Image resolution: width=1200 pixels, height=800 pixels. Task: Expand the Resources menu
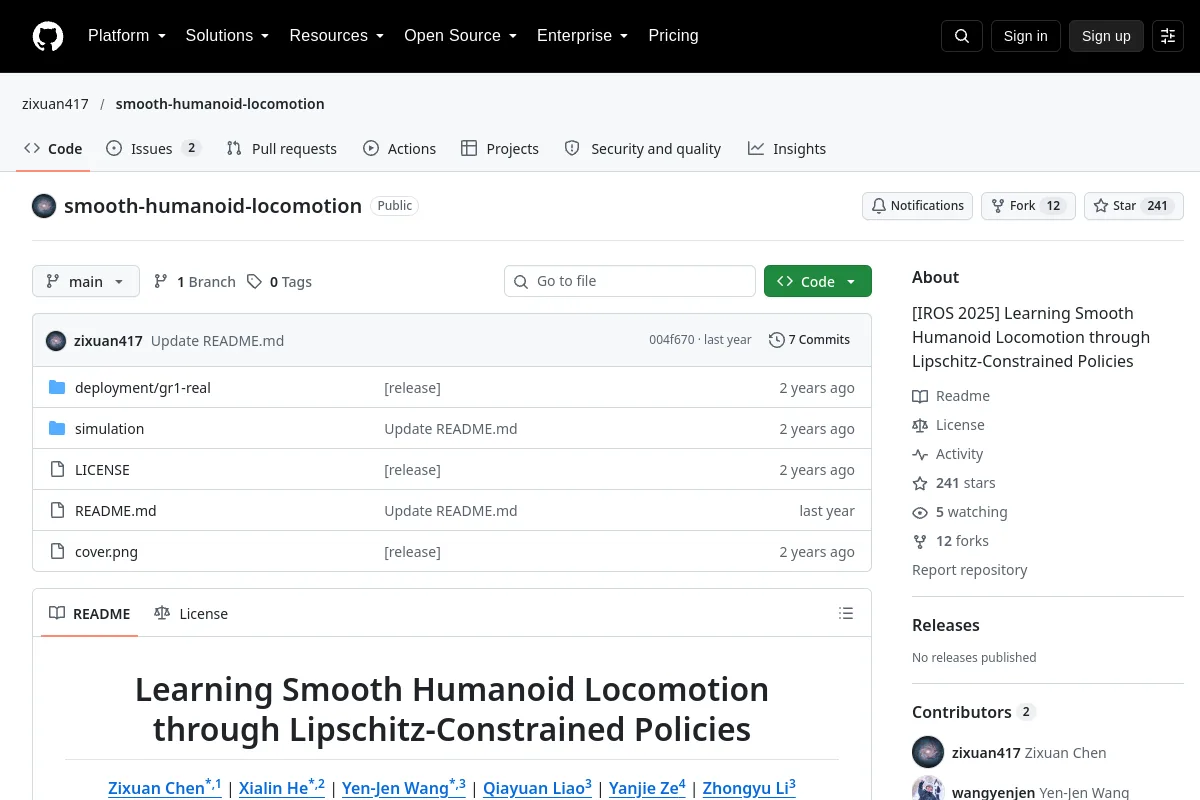(x=337, y=36)
